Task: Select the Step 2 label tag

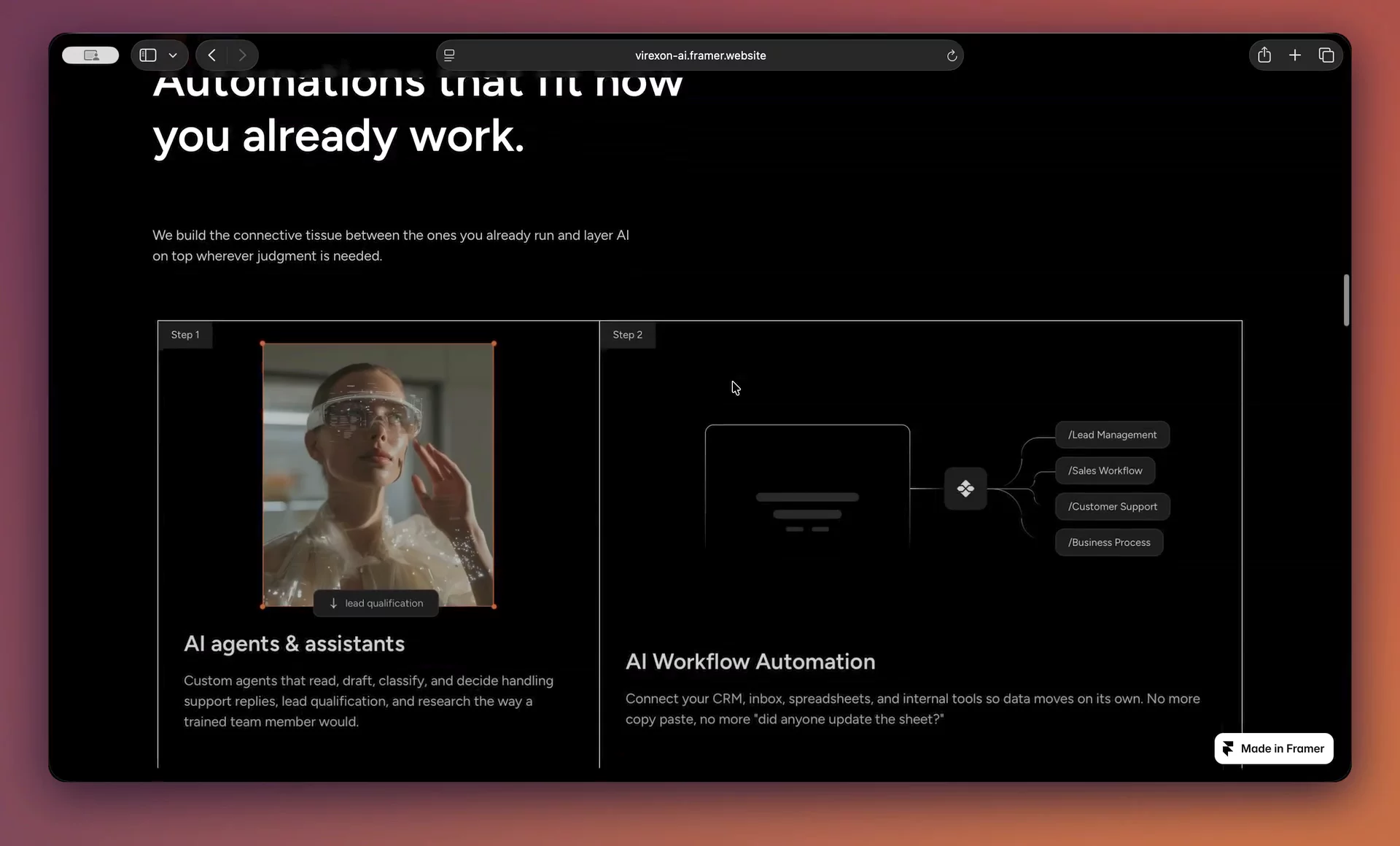Action: [x=628, y=335]
